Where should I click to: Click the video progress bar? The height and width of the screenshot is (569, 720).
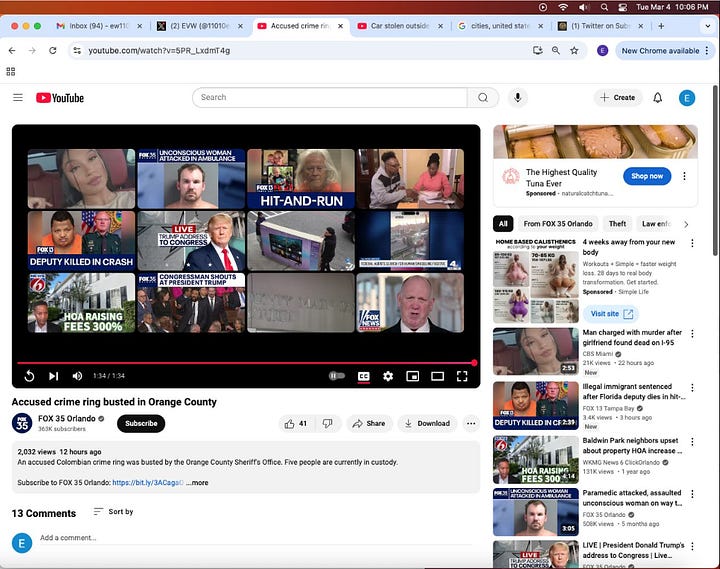point(246,363)
